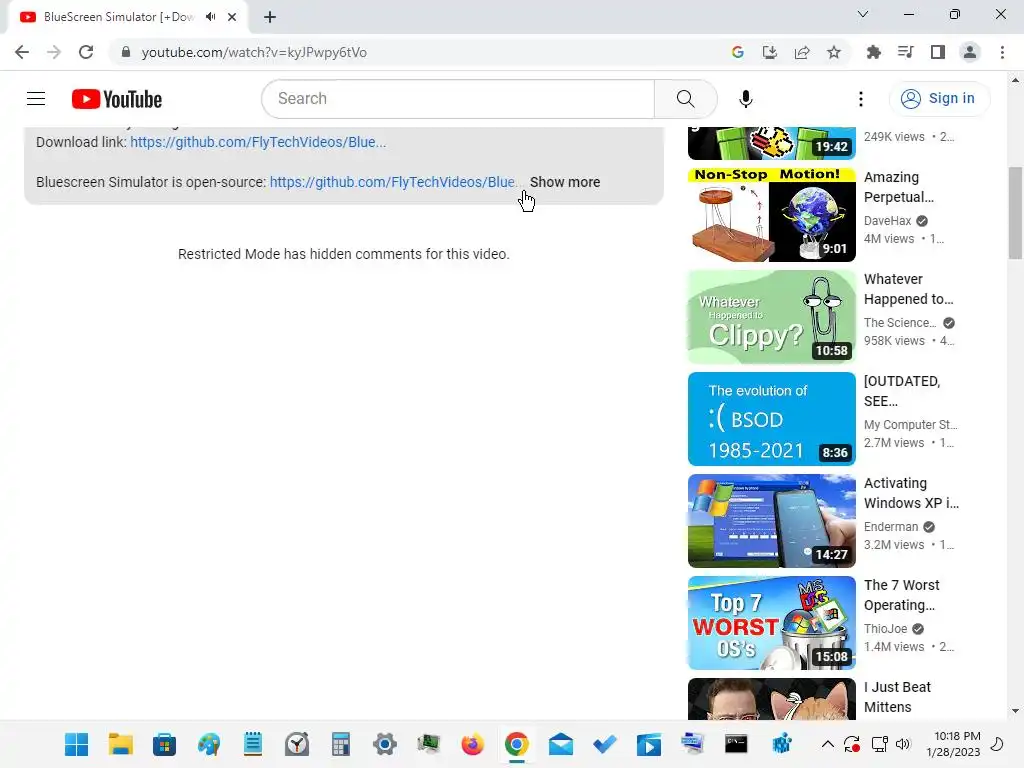Image resolution: width=1024 pixels, height=768 pixels.
Task: Click the install app icon in address bar
Action: coord(769,52)
